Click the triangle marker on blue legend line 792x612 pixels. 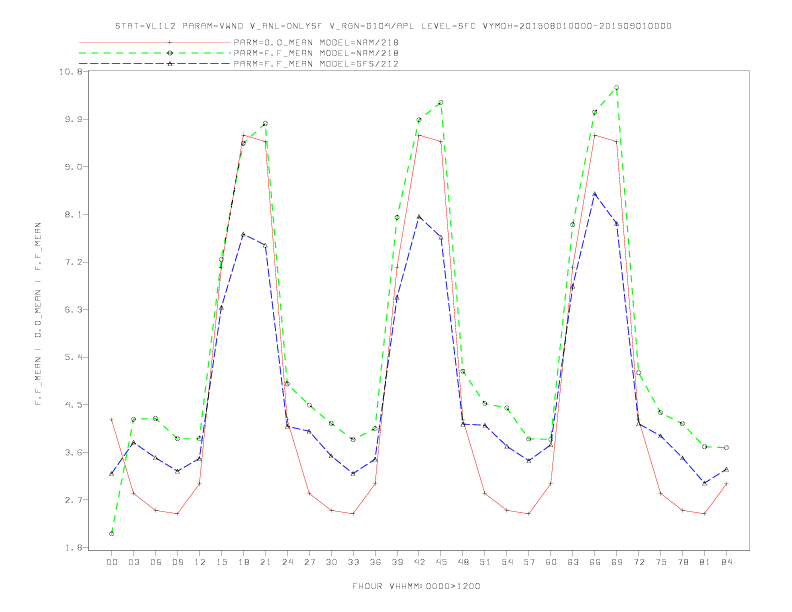pyautogui.click(x=170, y=64)
